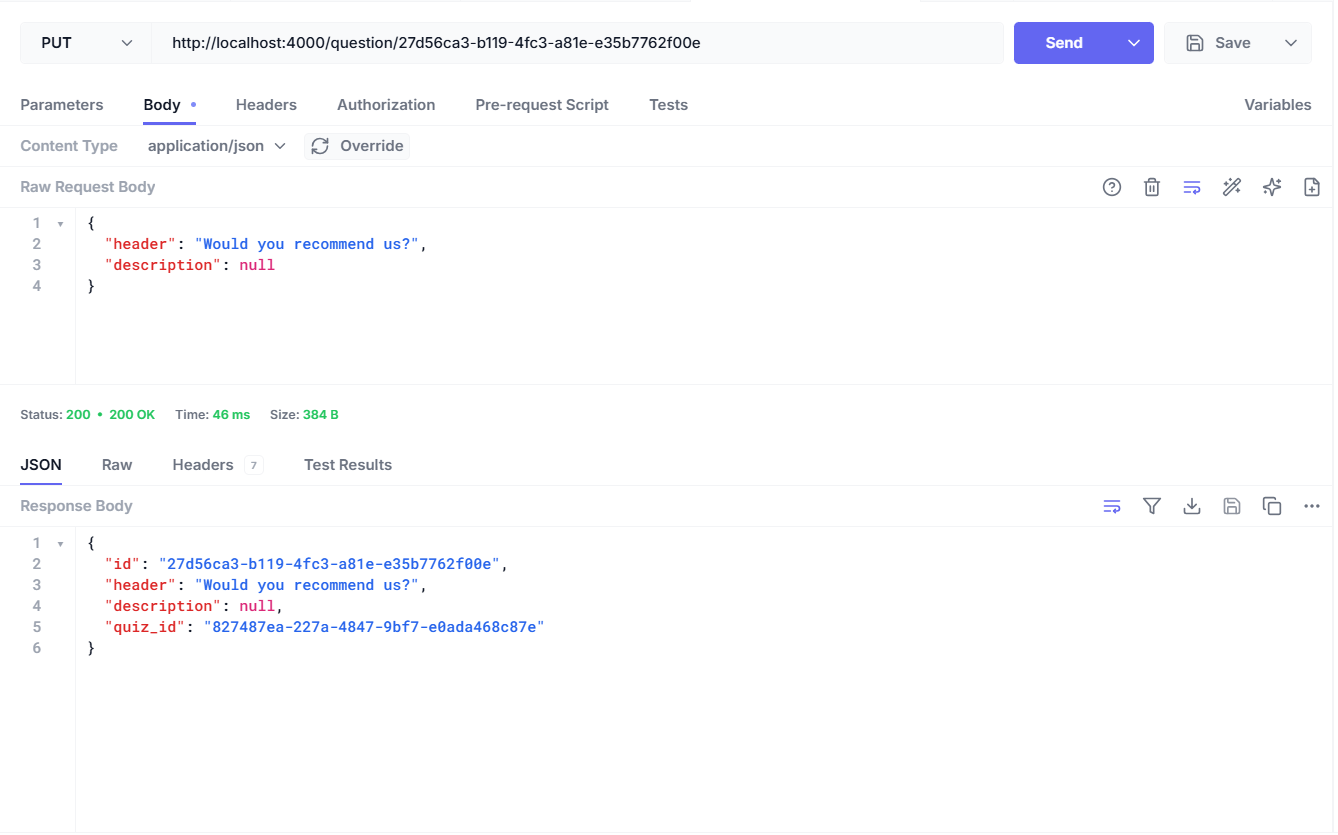
Task: Prettify request body with magic wand icon
Action: coord(1231,187)
